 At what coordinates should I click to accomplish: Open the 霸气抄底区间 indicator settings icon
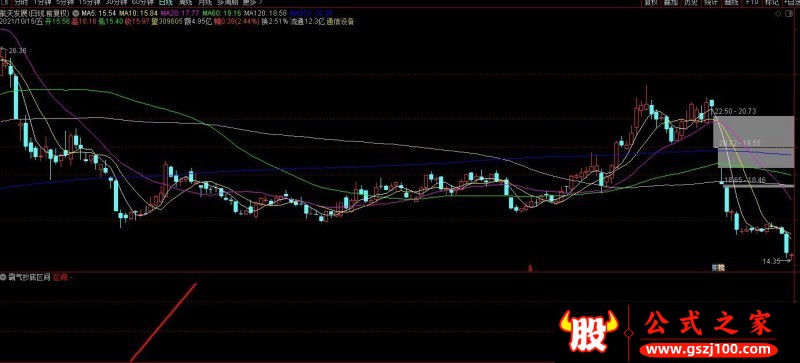3,277
